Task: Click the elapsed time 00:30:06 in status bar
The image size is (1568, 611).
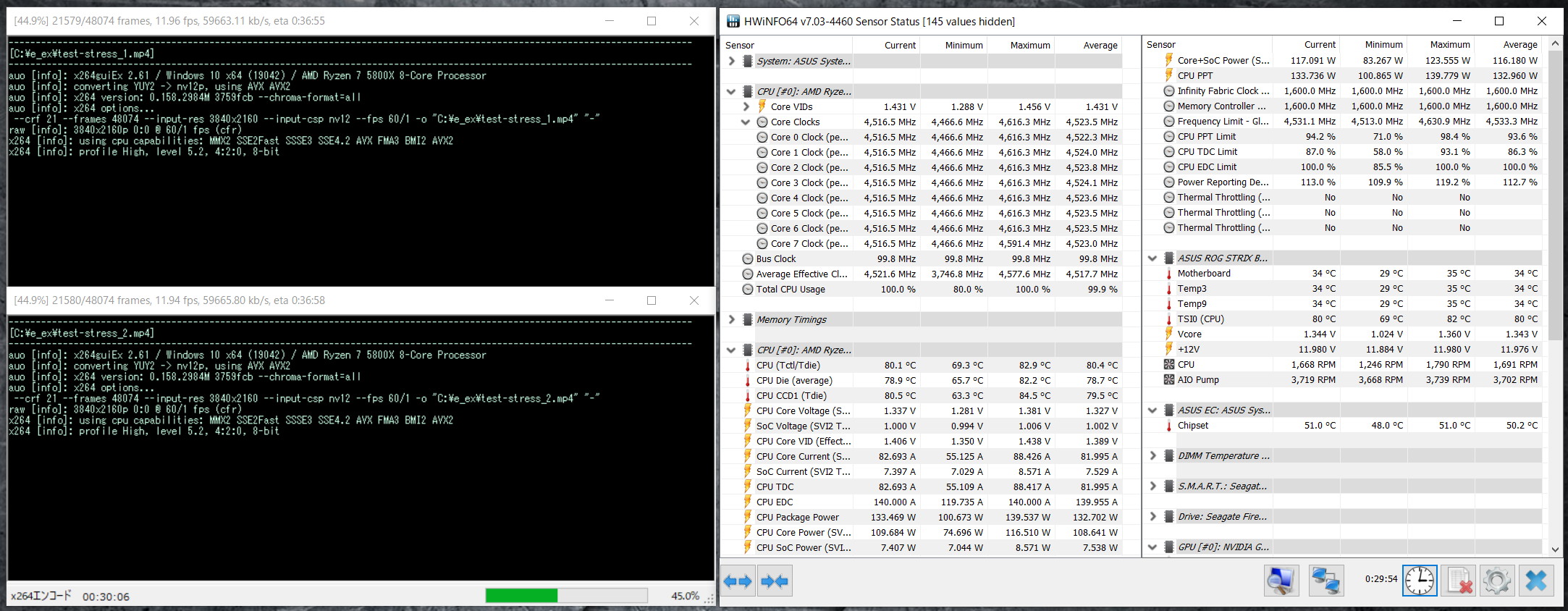Action: (106, 597)
